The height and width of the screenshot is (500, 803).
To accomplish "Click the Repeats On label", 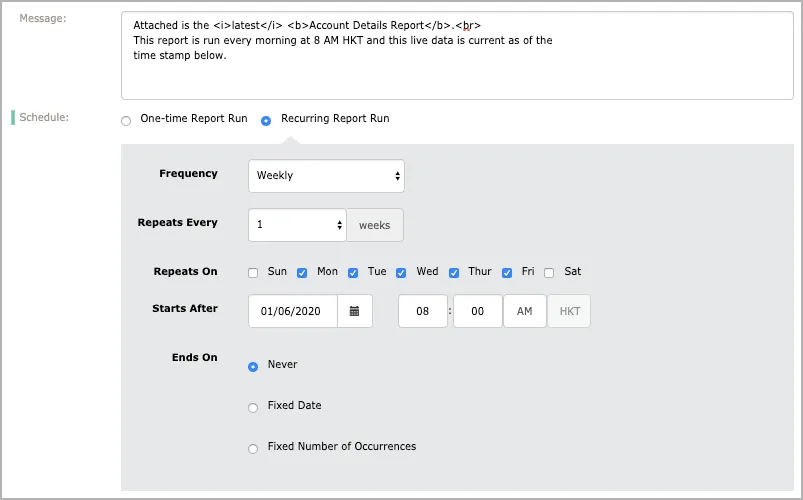I will point(185,272).
